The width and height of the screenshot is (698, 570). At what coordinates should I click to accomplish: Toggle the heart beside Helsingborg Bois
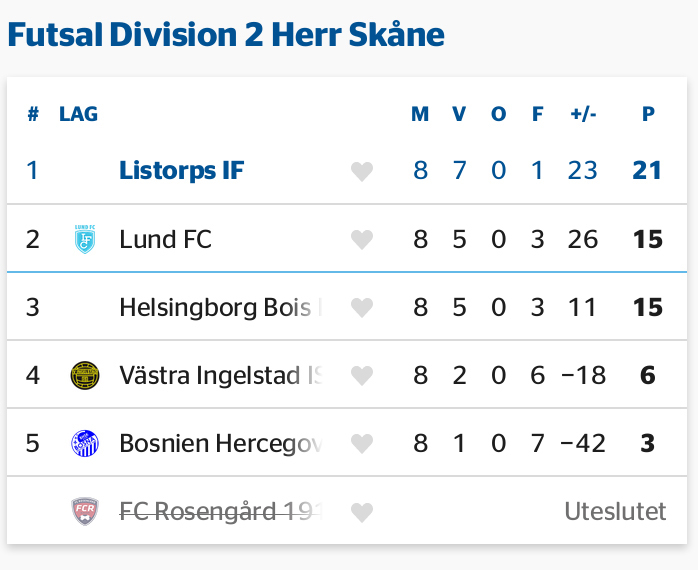click(362, 308)
